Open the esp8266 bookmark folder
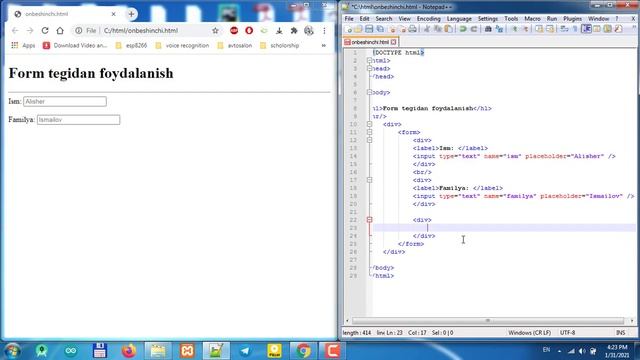This screenshot has width=640, height=360. click(x=131, y=45)
